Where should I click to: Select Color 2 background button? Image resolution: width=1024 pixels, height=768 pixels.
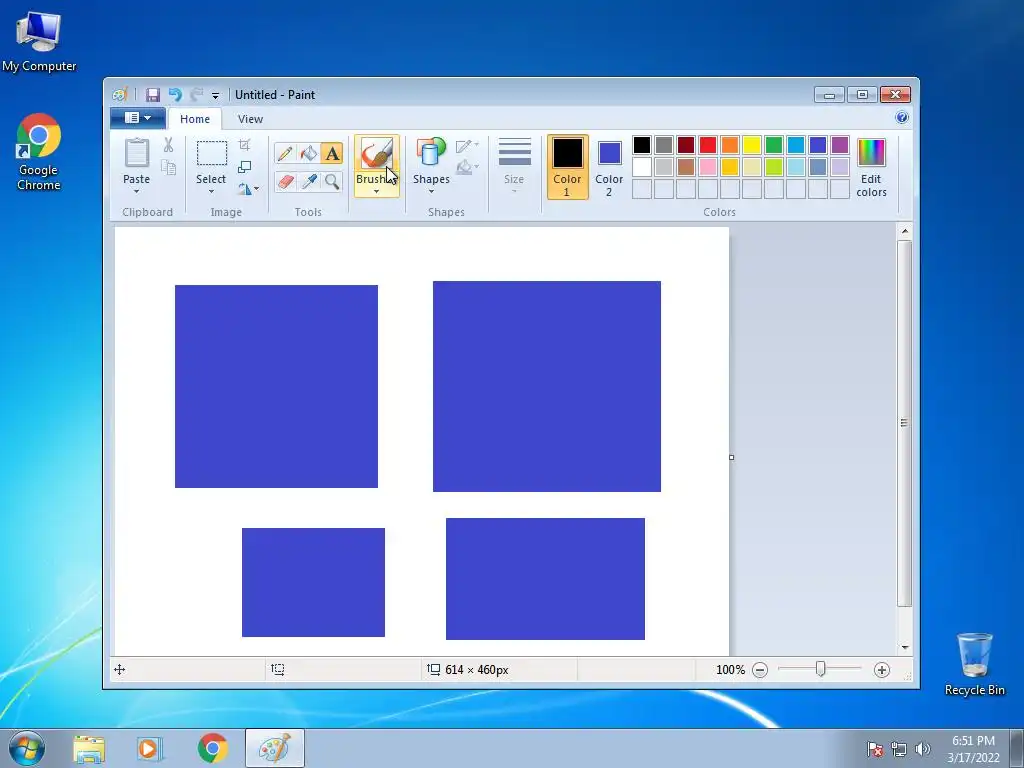609,167
